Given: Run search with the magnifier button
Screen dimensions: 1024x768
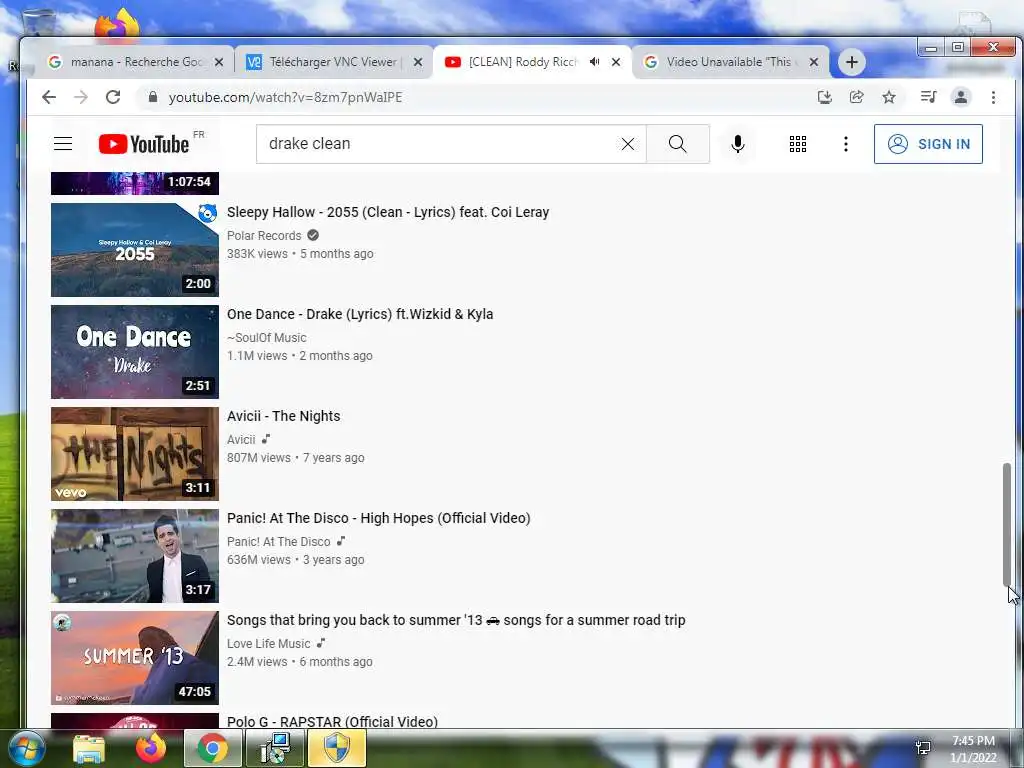Looking at the screenshot, I should tap(678, 144).
